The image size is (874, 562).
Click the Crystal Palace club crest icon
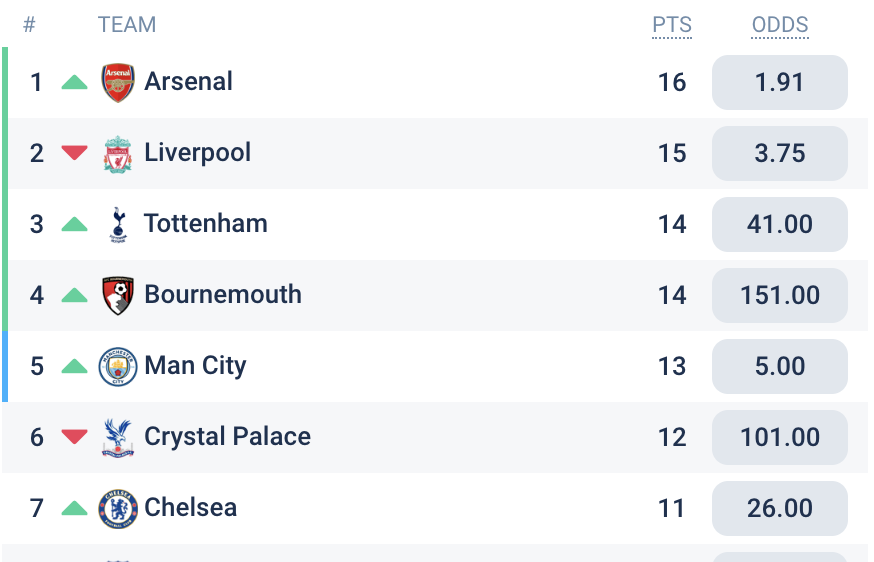point(118,438)
